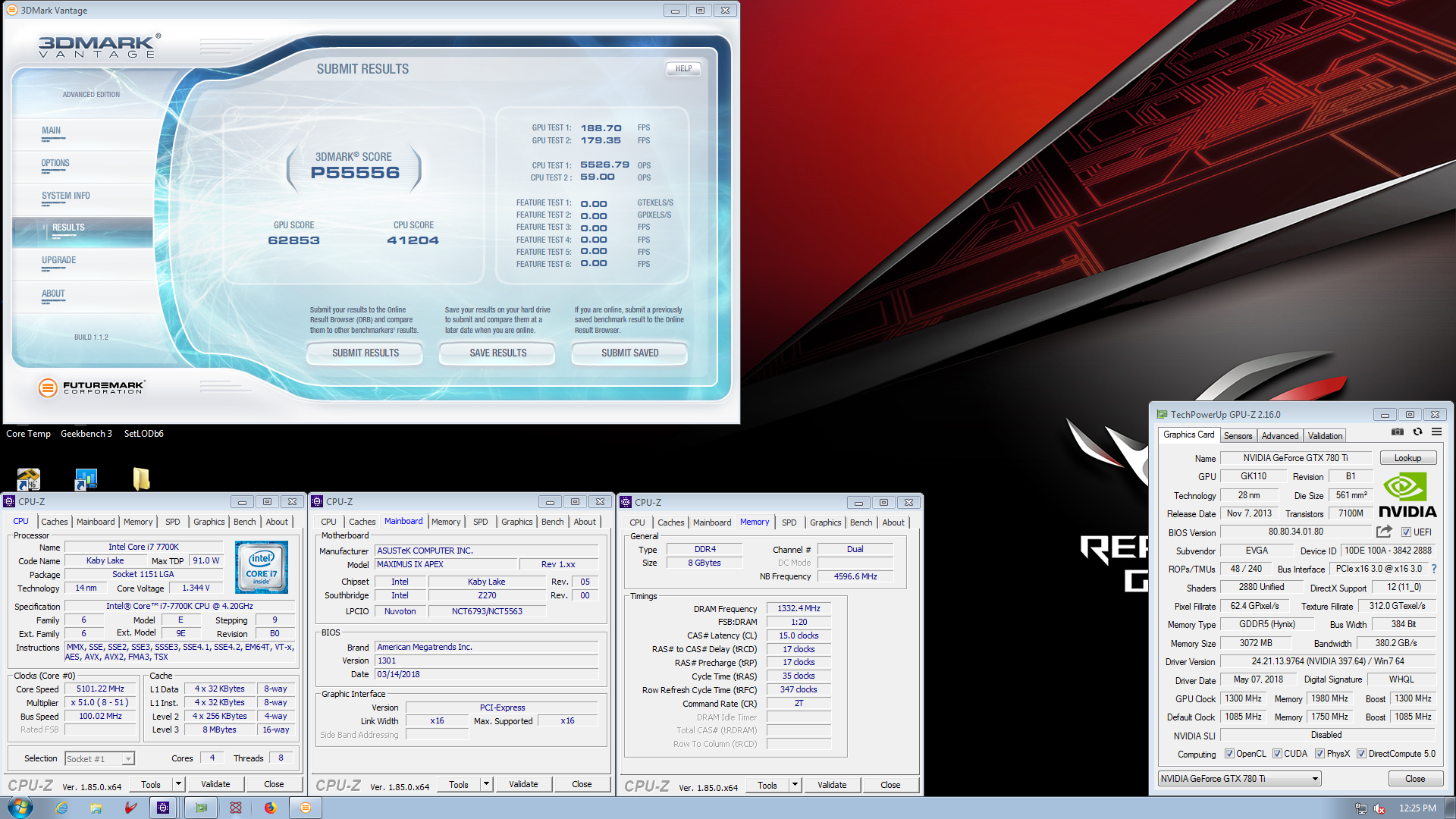The image size is (1456, 819).
Task: Click the red swoosh taskbar icon
Action: click(x=131, y=808)
